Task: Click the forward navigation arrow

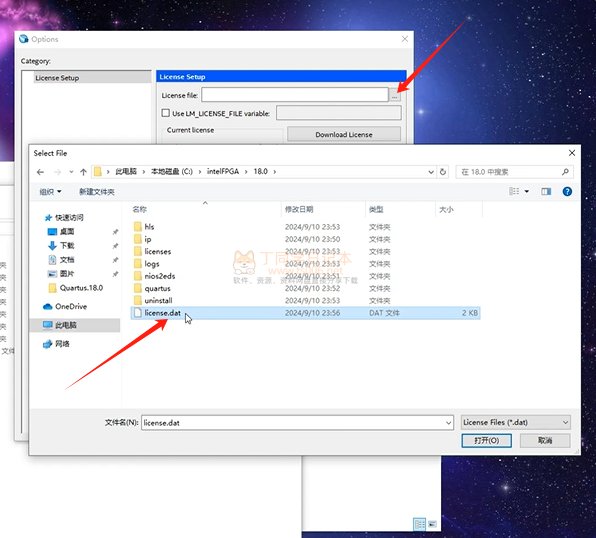Action: click(57, 172)
